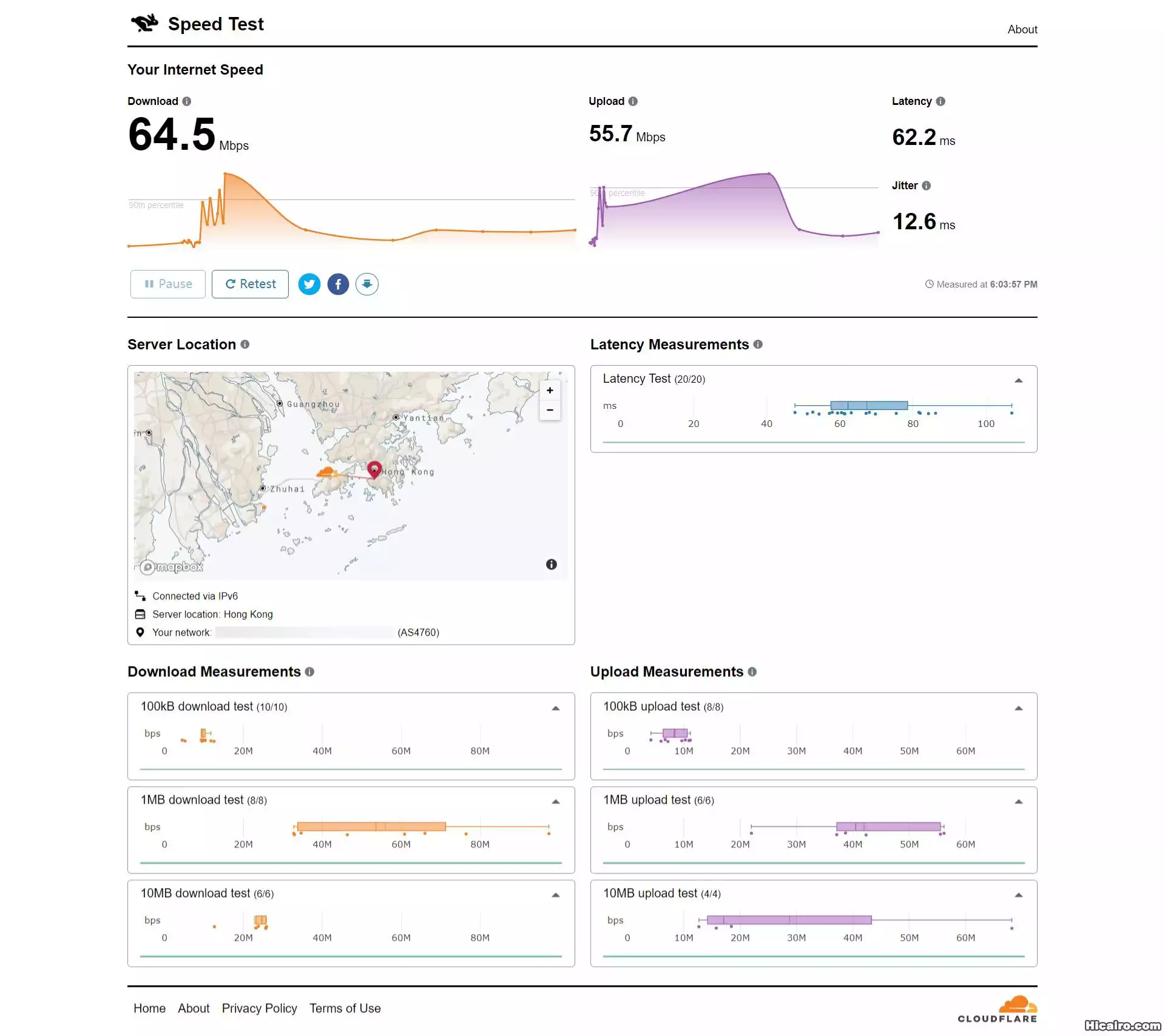Click the 64.5 Mbps download value
This screenshot has height=1036, width=1165.
[x=188, y=135]
